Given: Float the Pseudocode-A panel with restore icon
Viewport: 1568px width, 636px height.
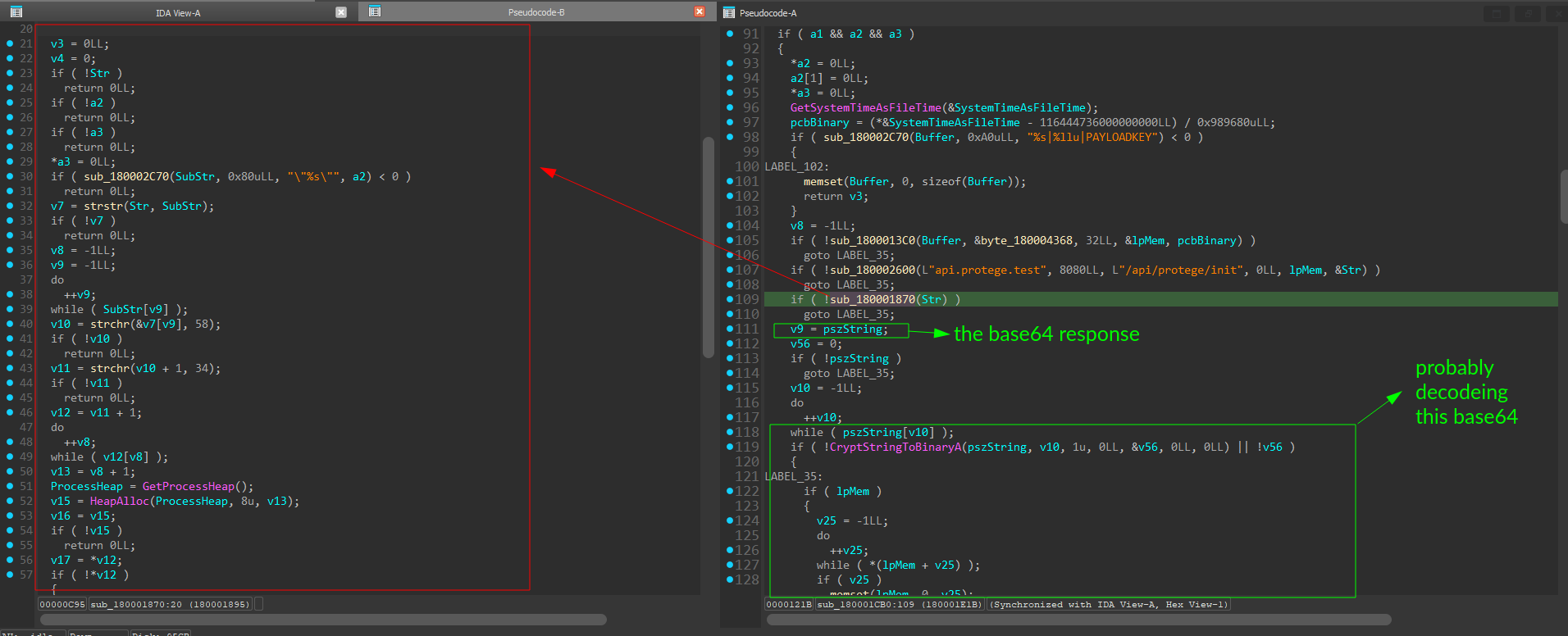Looking at the screenshot, I should point(1527,13).
